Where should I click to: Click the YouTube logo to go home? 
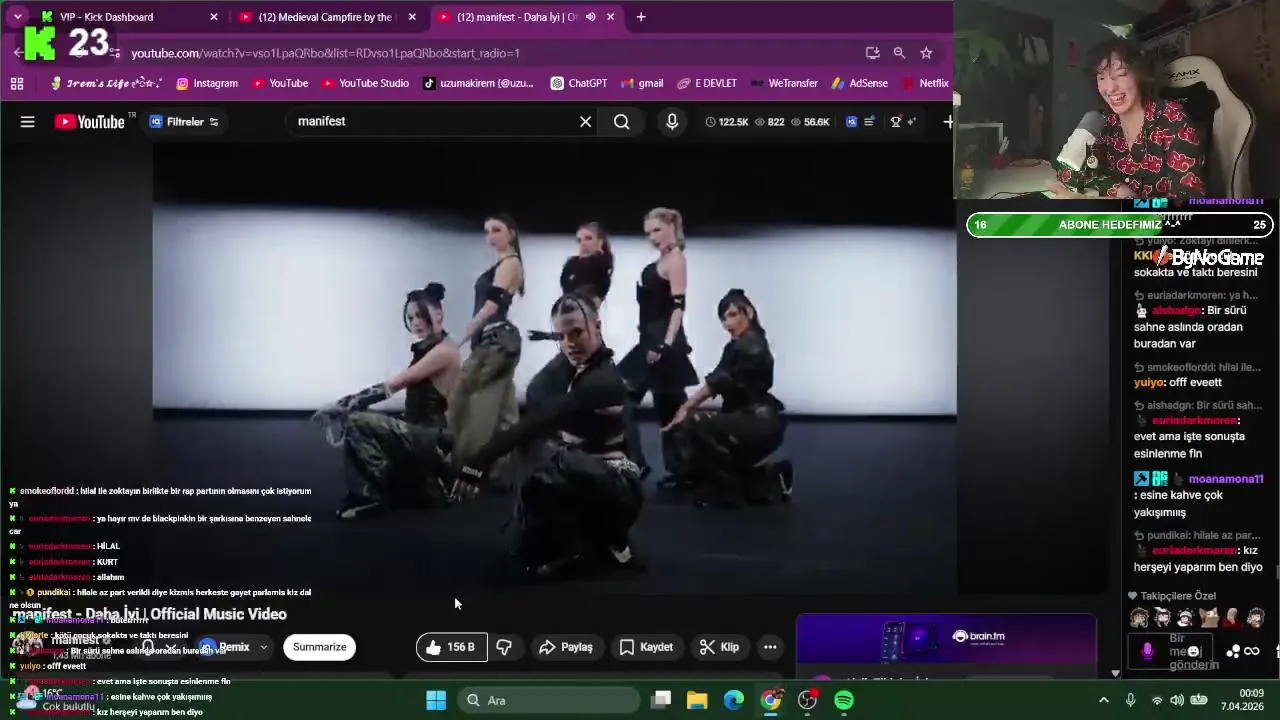tap(89, 122)
